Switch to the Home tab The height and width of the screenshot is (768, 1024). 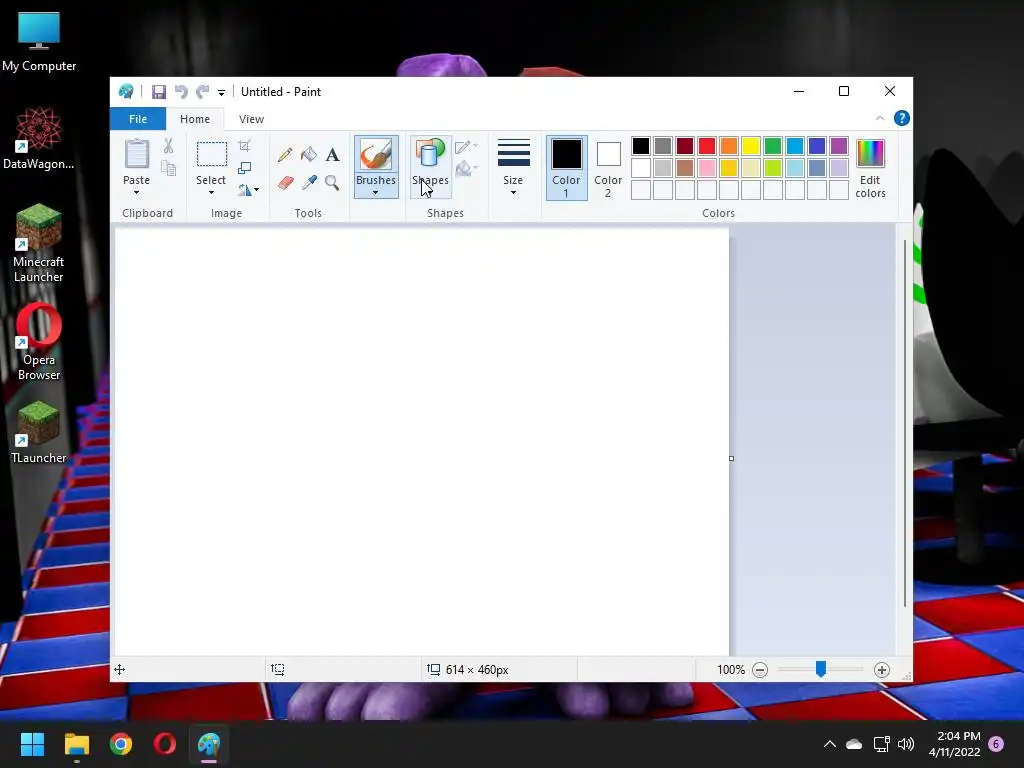coord(195,119)
